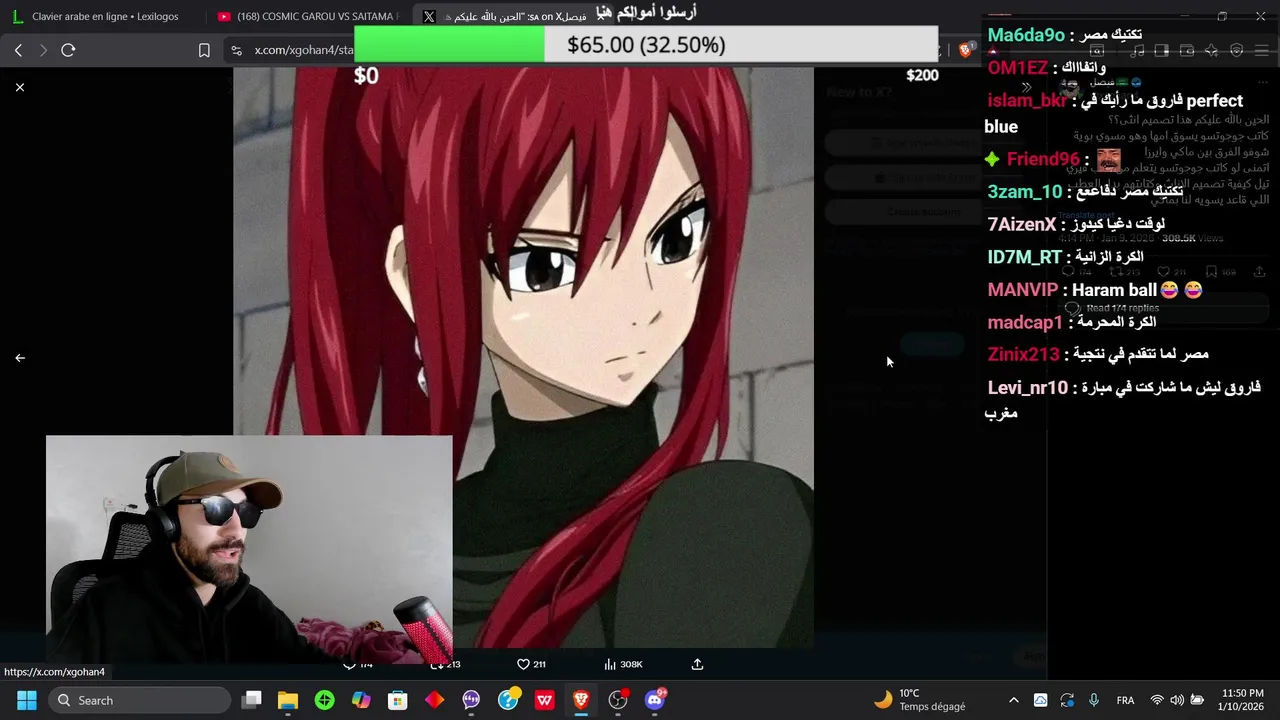Open Microsoft Store from the taskbar
1280x720 pixels.
click(x=398, y=700)
